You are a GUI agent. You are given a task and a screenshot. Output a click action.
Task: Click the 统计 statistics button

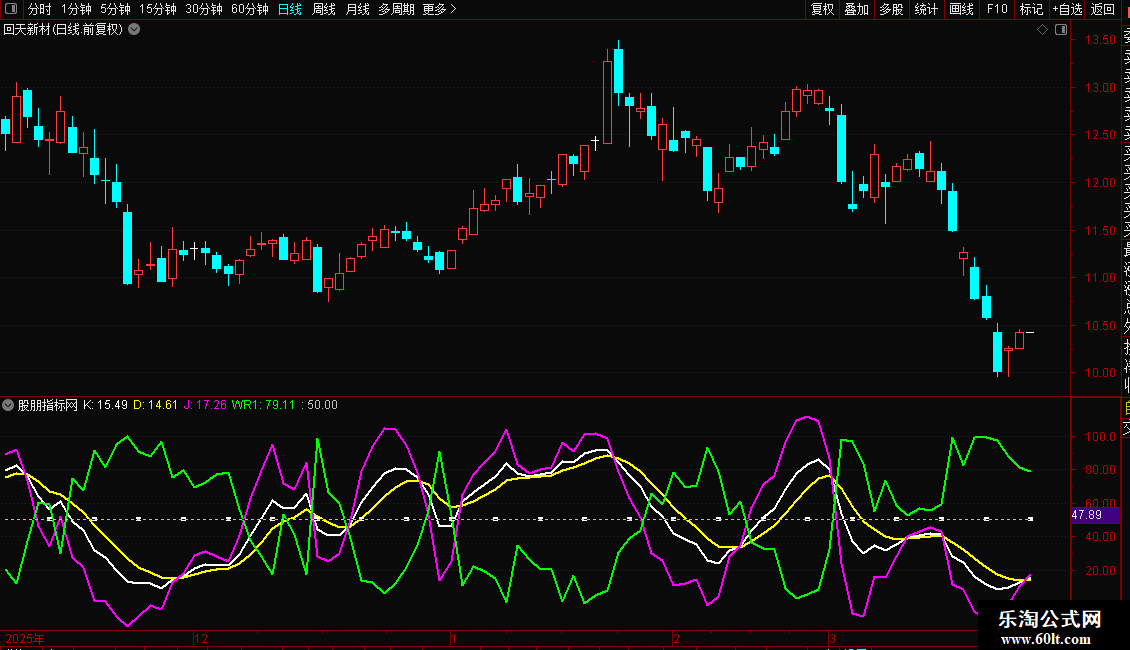tap(926, 9)
